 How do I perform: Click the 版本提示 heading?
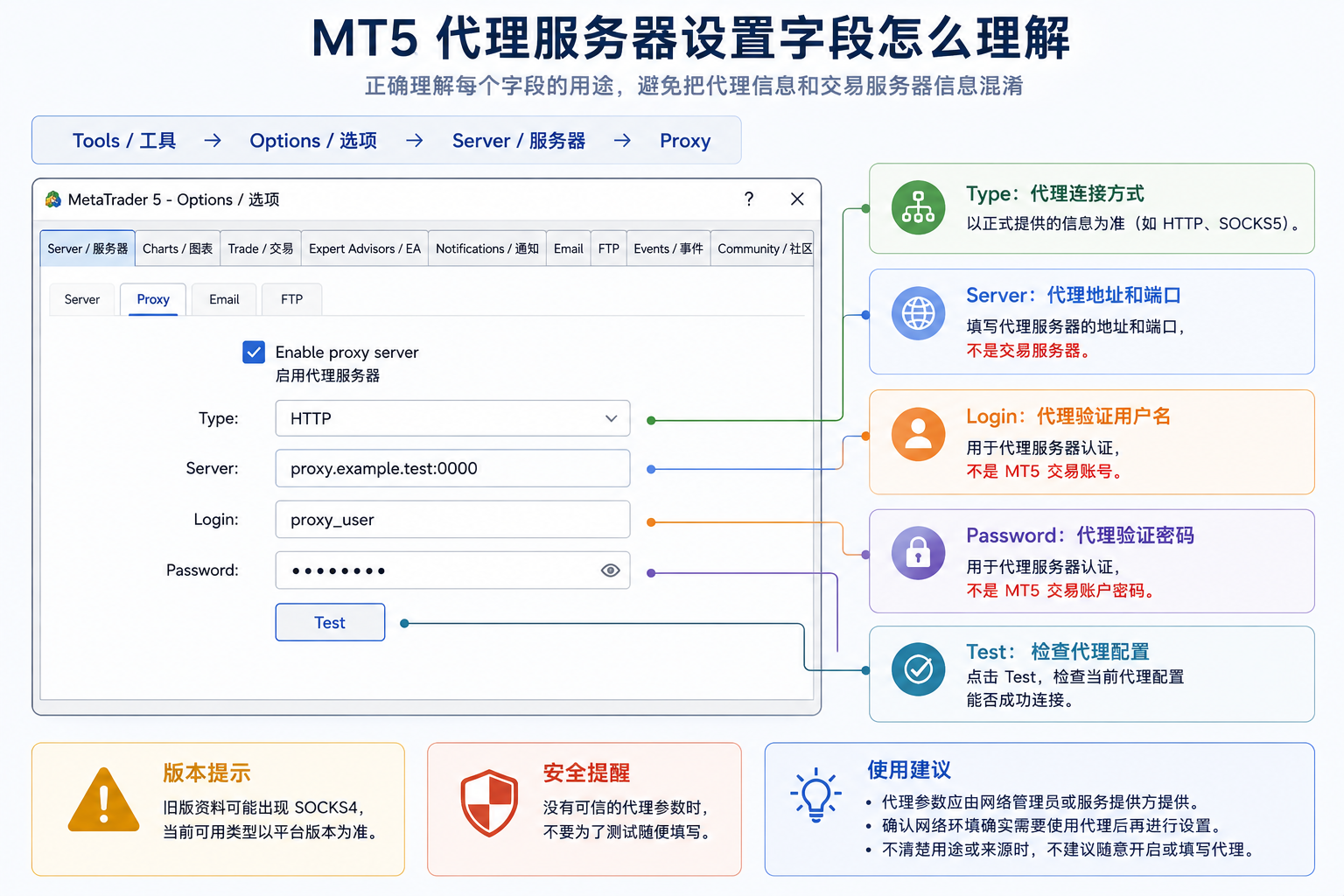tap(206, 773)
